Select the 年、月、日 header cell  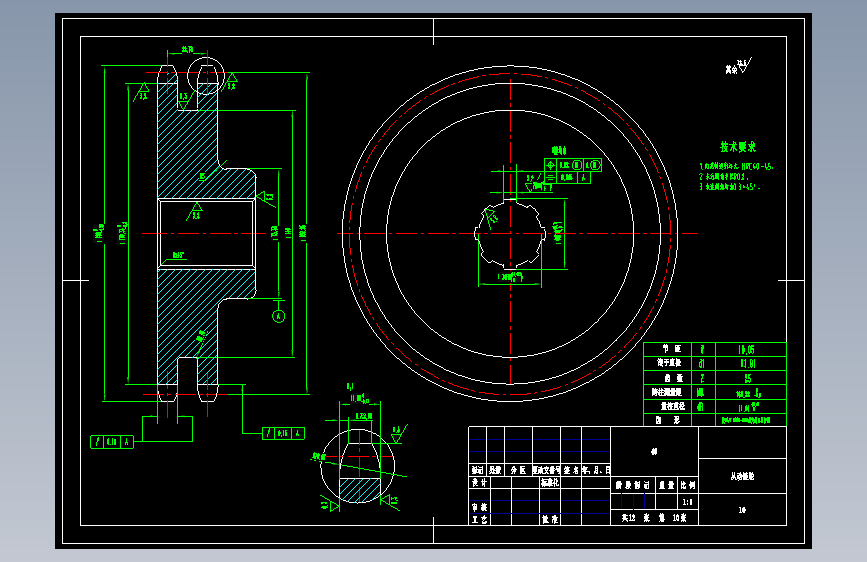[596, 470]
